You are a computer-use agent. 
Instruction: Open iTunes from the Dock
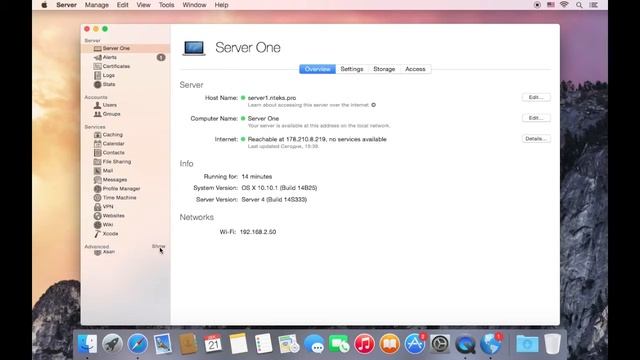click(x=364, y=344)
